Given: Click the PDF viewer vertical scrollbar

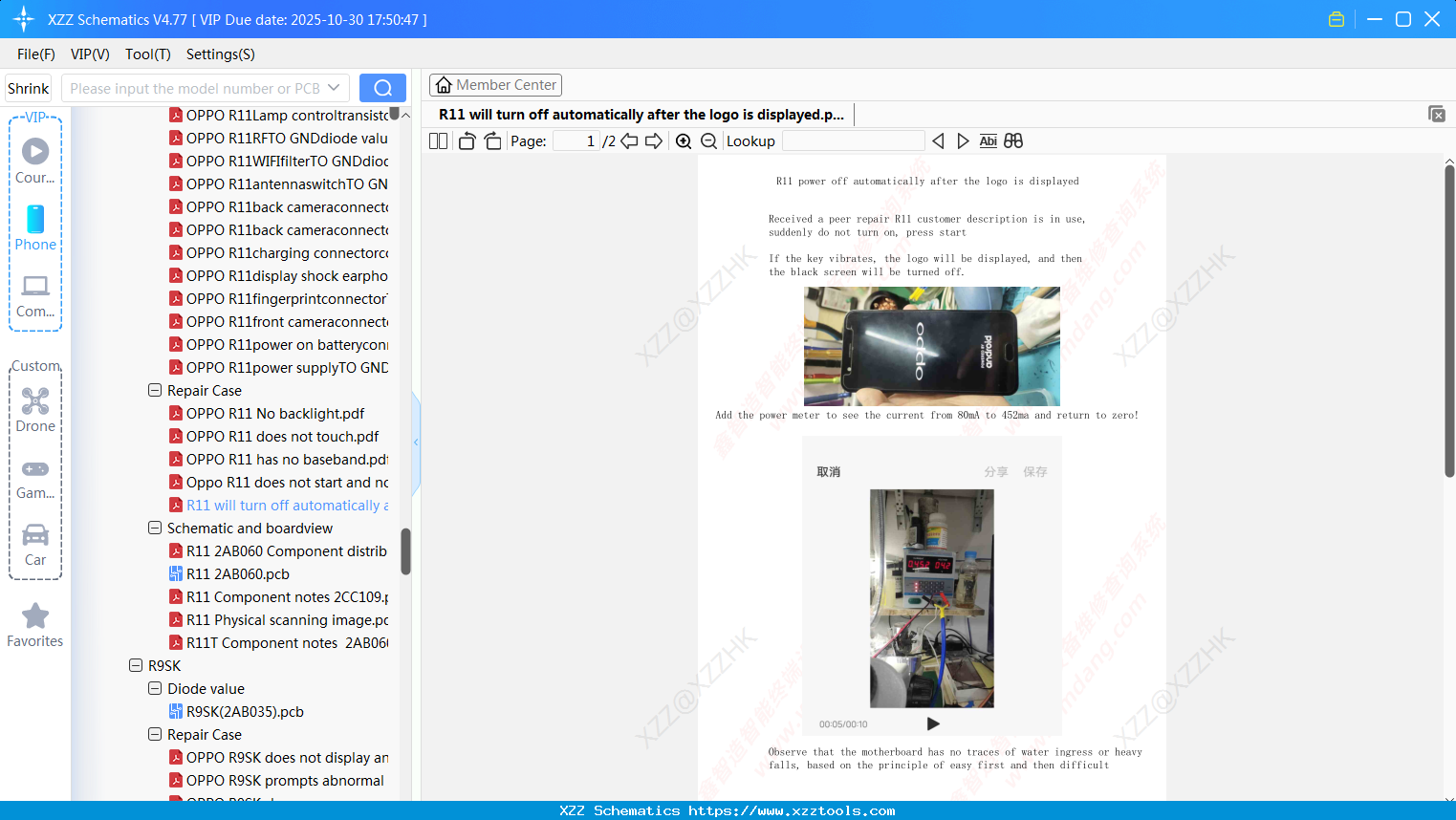Looking at the screenshot, I should pyautogui.click(x=1449, y=320).
